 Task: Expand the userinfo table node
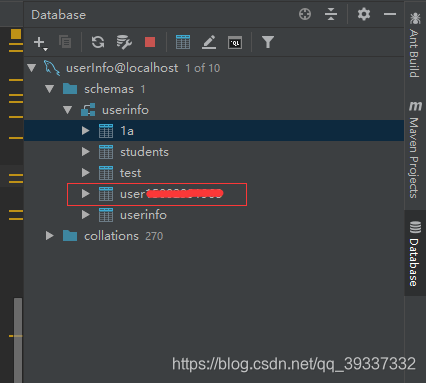(86, 215)
